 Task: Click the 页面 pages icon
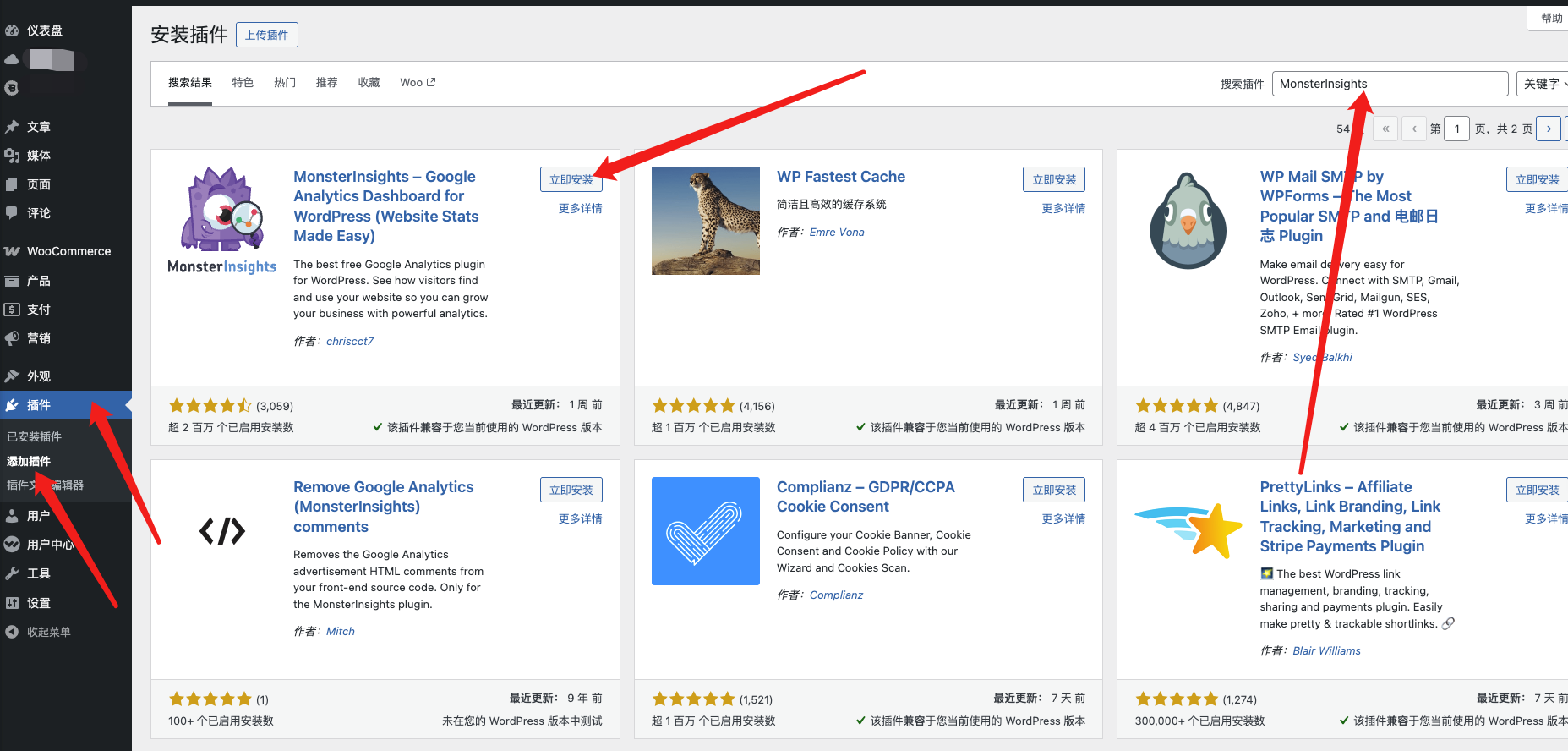(12, 184)
